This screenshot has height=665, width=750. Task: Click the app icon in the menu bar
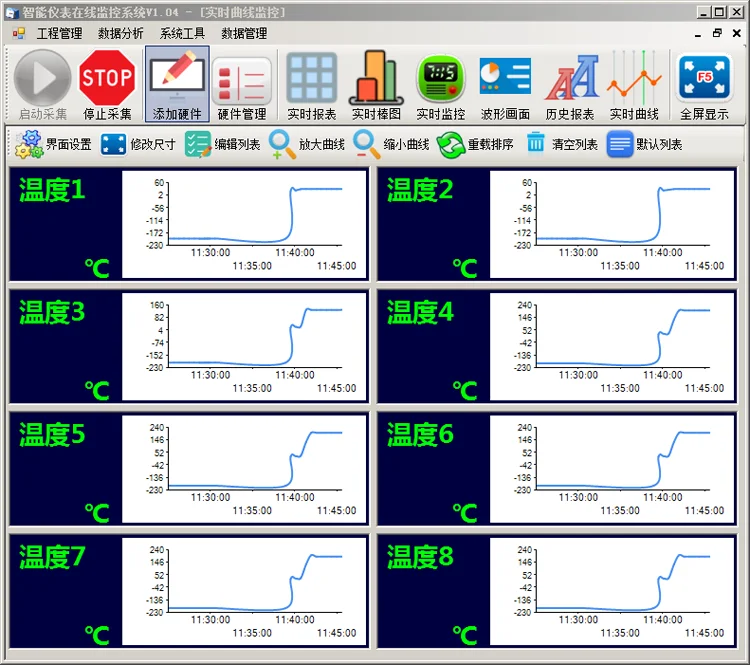click(x=19, y=33)
